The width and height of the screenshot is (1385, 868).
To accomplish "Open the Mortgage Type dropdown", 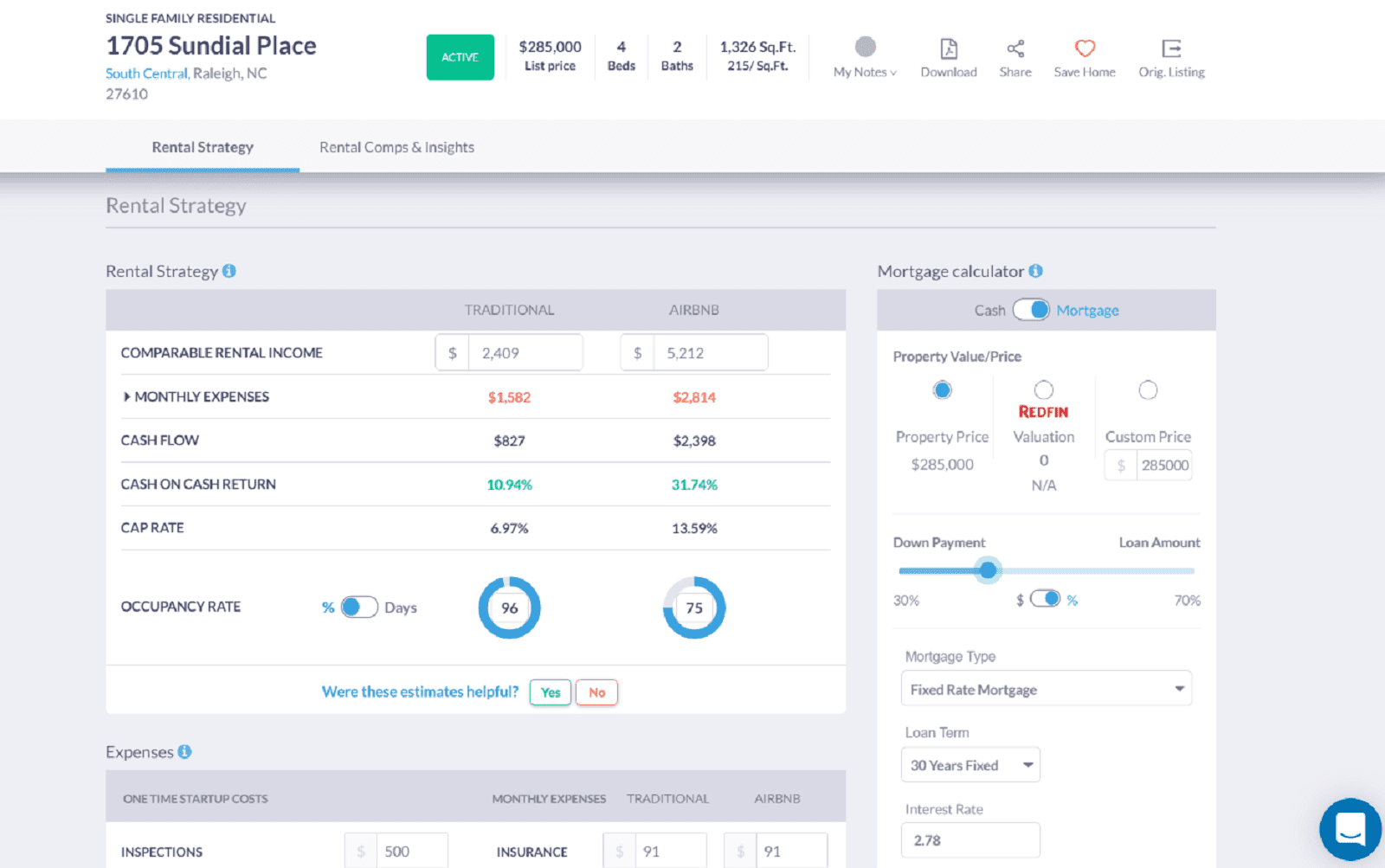I will pyautogui.click(x=1046, y=689).
